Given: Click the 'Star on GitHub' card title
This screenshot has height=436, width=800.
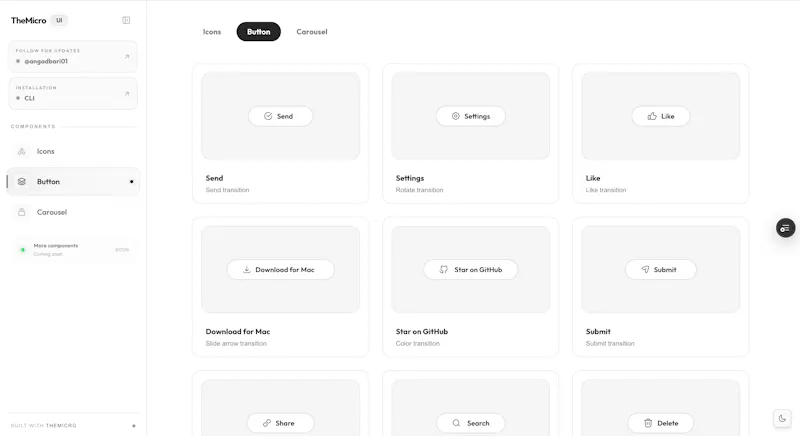Looking at the screenshot, I should [422, 331].
